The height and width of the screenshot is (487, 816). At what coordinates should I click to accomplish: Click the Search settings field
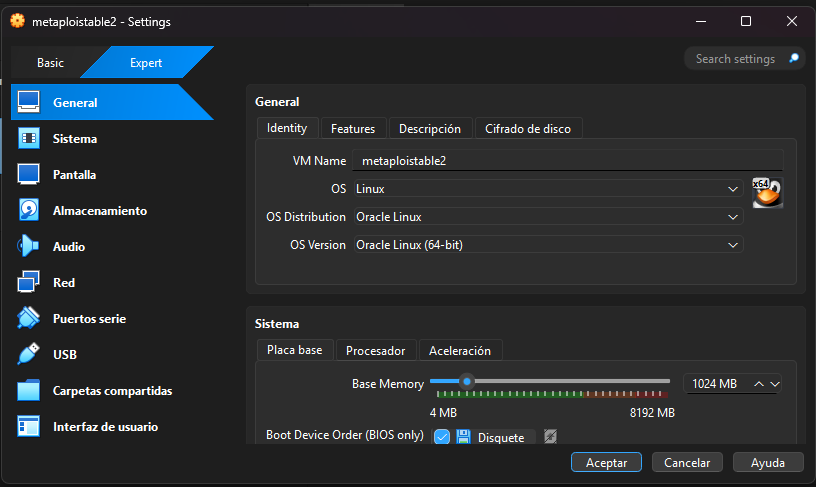[x=735, y=59]
